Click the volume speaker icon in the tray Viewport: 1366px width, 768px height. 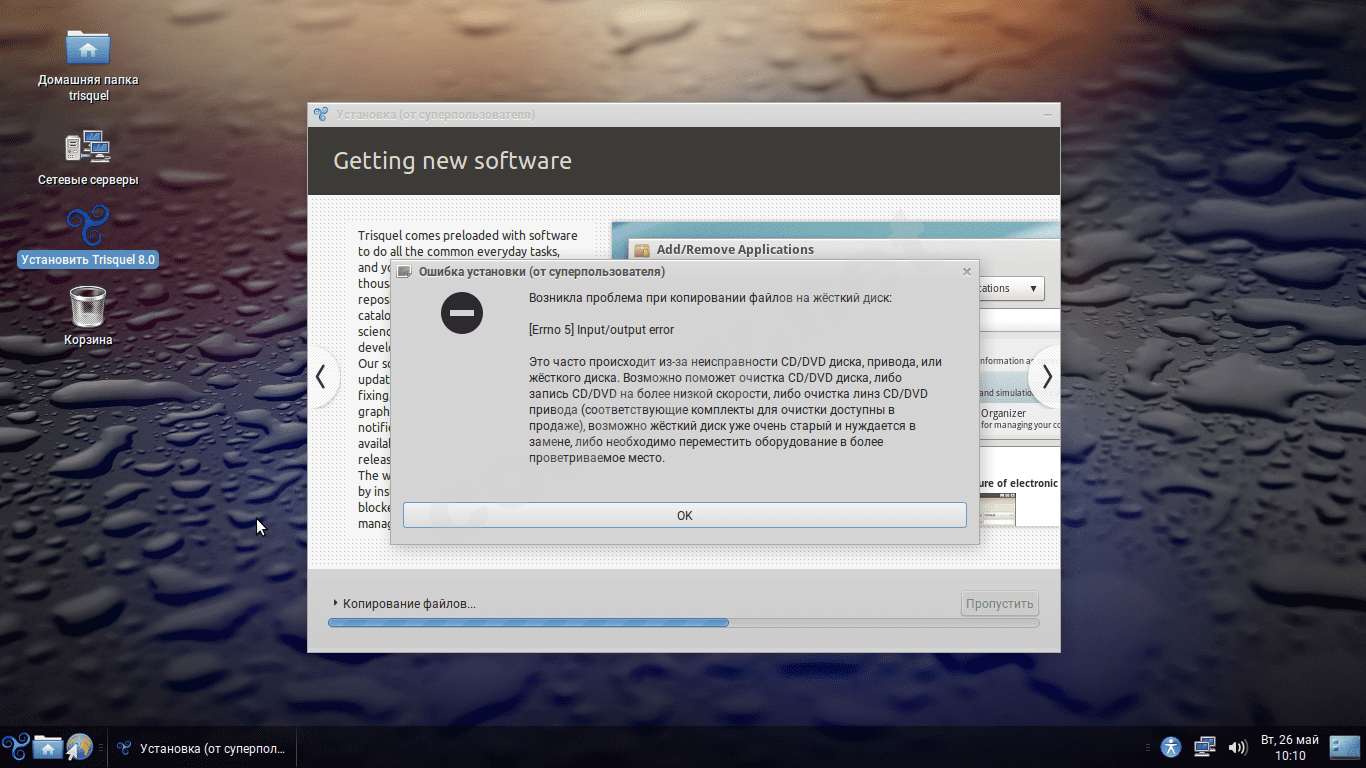(1238, 747)
